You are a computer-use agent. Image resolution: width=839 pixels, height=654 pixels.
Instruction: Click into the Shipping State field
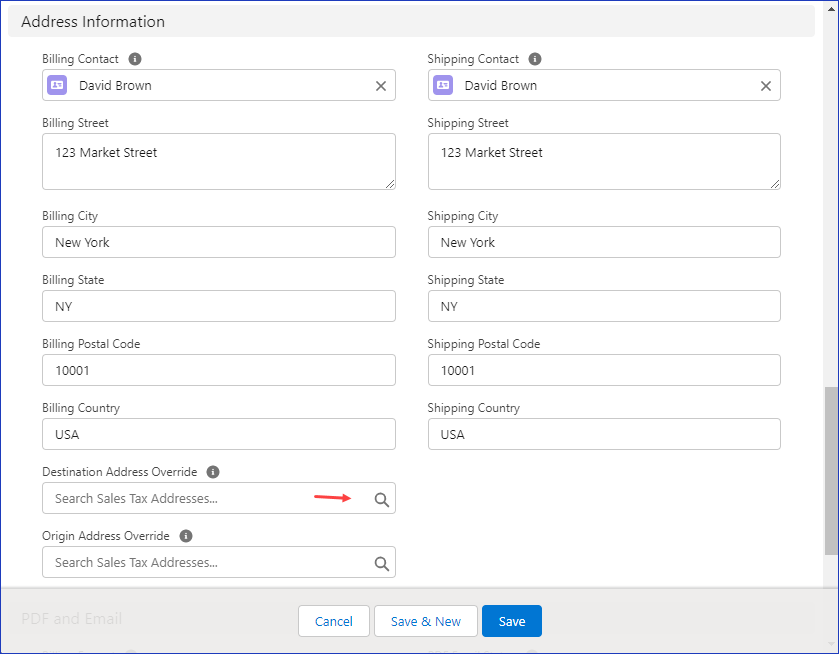tap(604, 306)
